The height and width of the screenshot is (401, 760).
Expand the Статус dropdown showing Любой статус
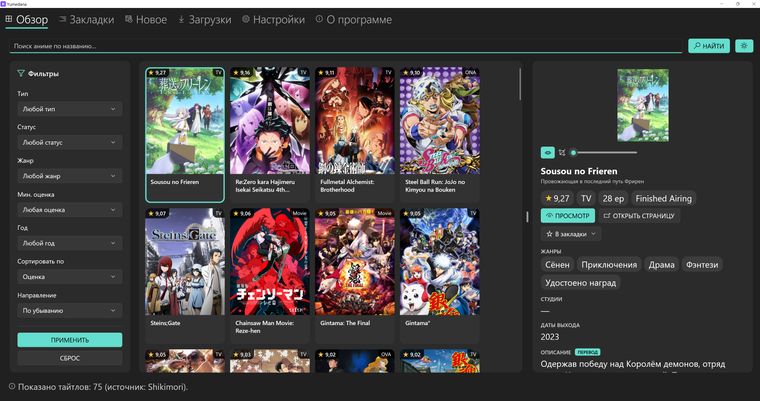[x=70, y=143]
